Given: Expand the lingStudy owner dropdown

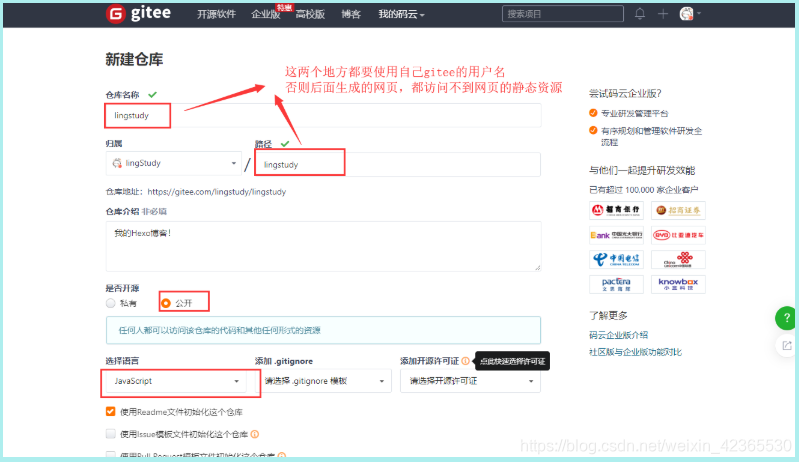Looking at the screenshot, I should click(x=174, y=164).
